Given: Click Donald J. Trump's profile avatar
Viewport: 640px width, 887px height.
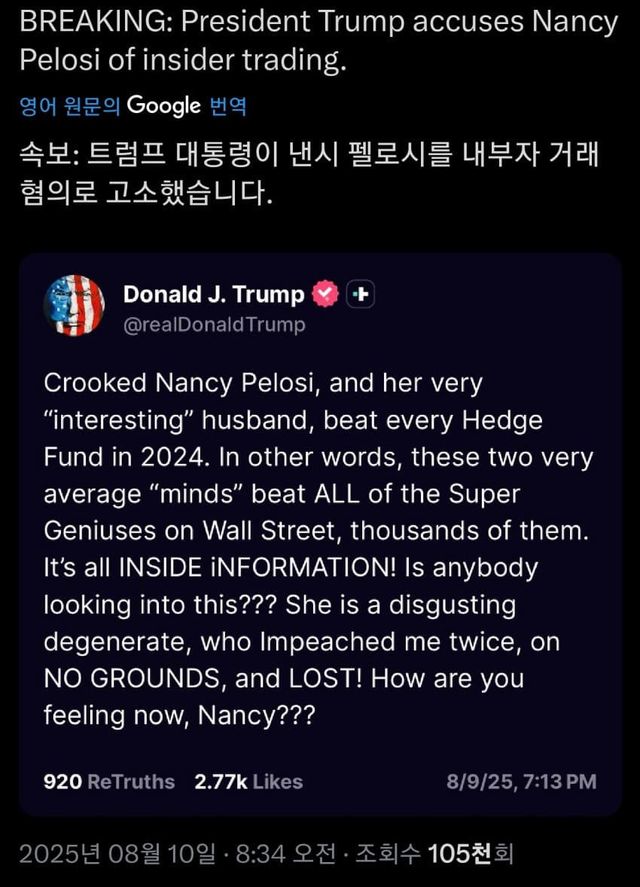Looking at the screenshot, I should pyautogui.click(x=74, y=305).
